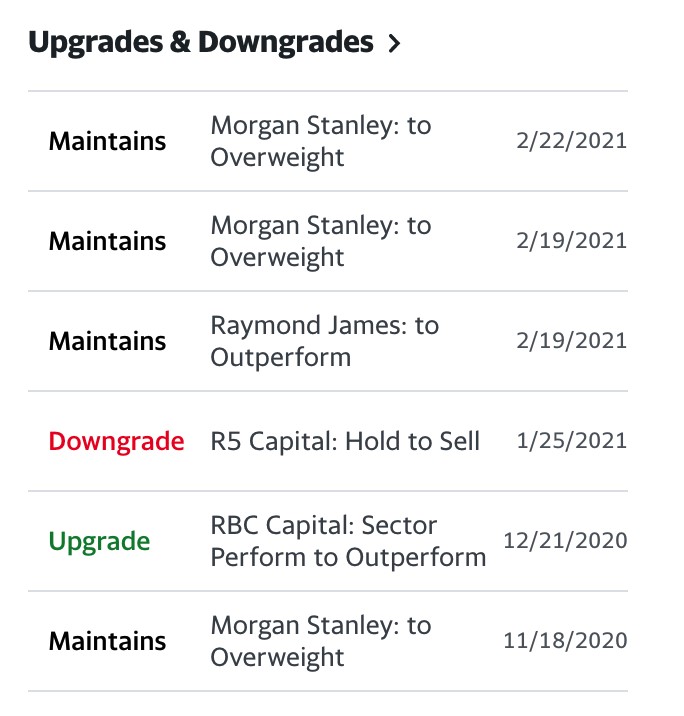Open Morgan Stanley Overweight entry from 11/18/2020

pos(321,641)
